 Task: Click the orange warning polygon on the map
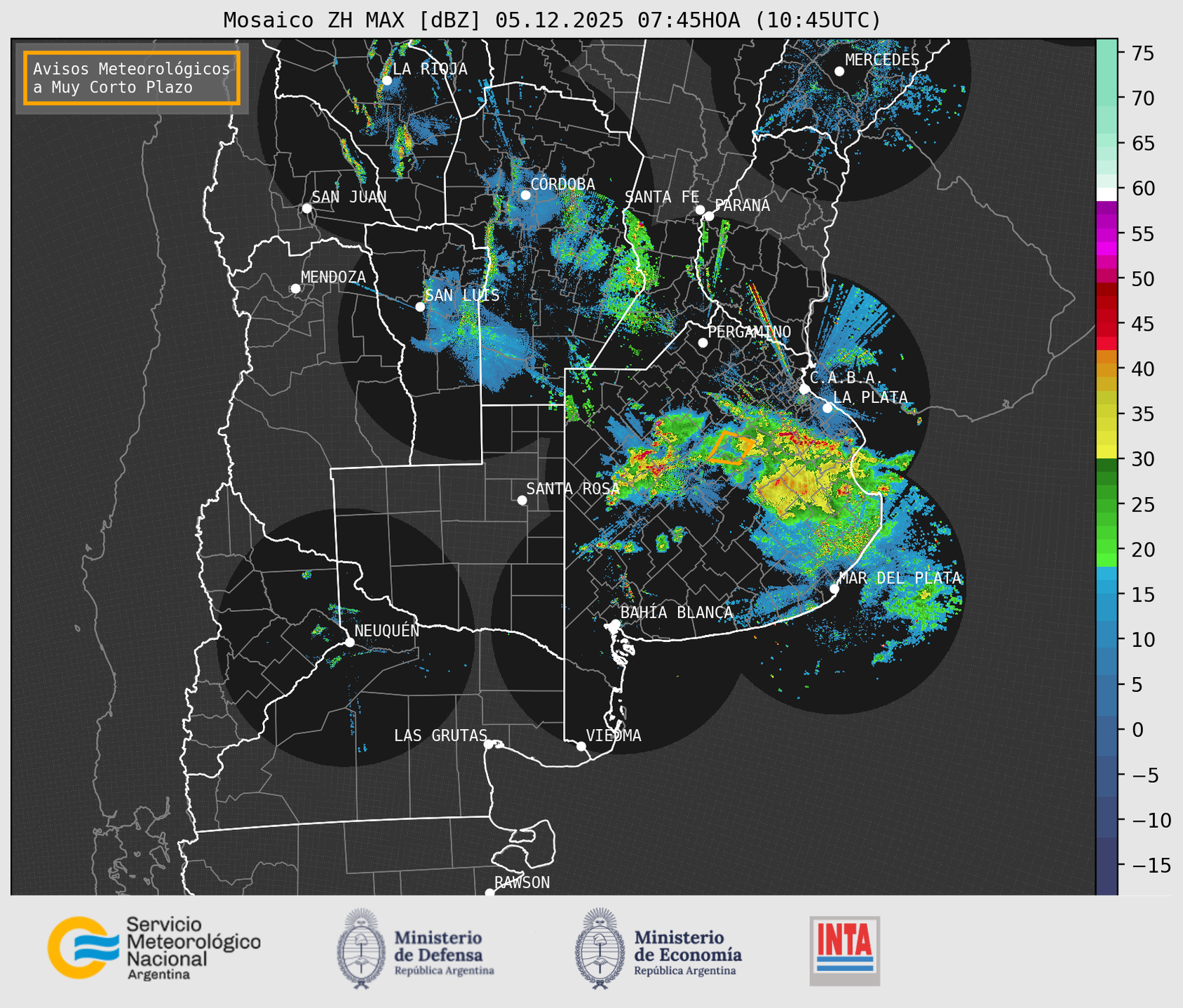pos(731,448)
